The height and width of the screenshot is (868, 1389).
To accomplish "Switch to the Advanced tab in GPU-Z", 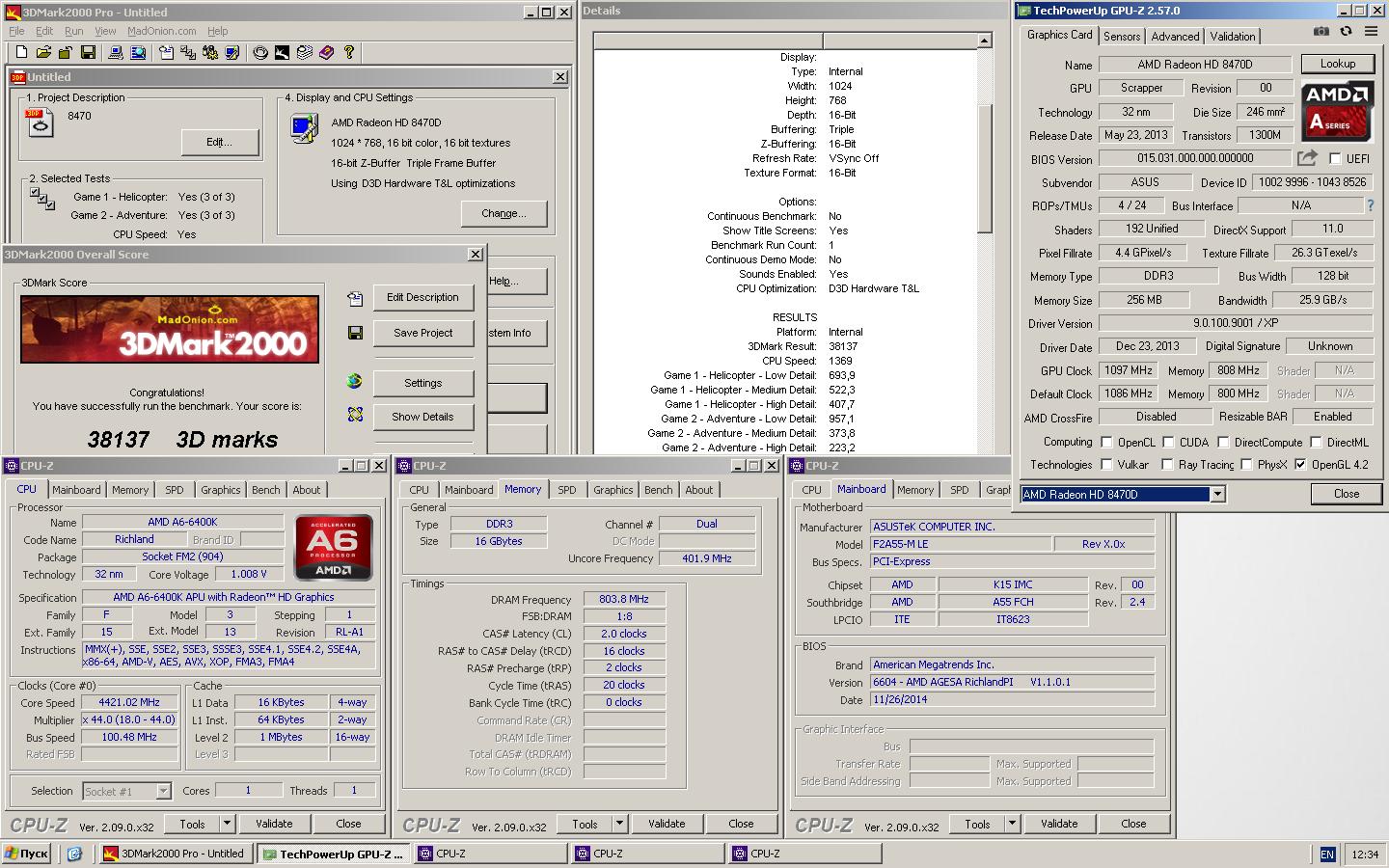I will (1175, 36).
